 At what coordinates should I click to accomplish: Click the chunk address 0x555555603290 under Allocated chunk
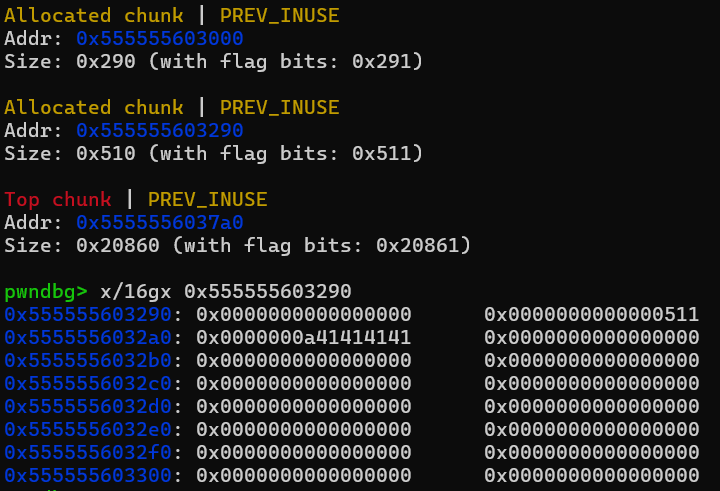tap(160, 130)
